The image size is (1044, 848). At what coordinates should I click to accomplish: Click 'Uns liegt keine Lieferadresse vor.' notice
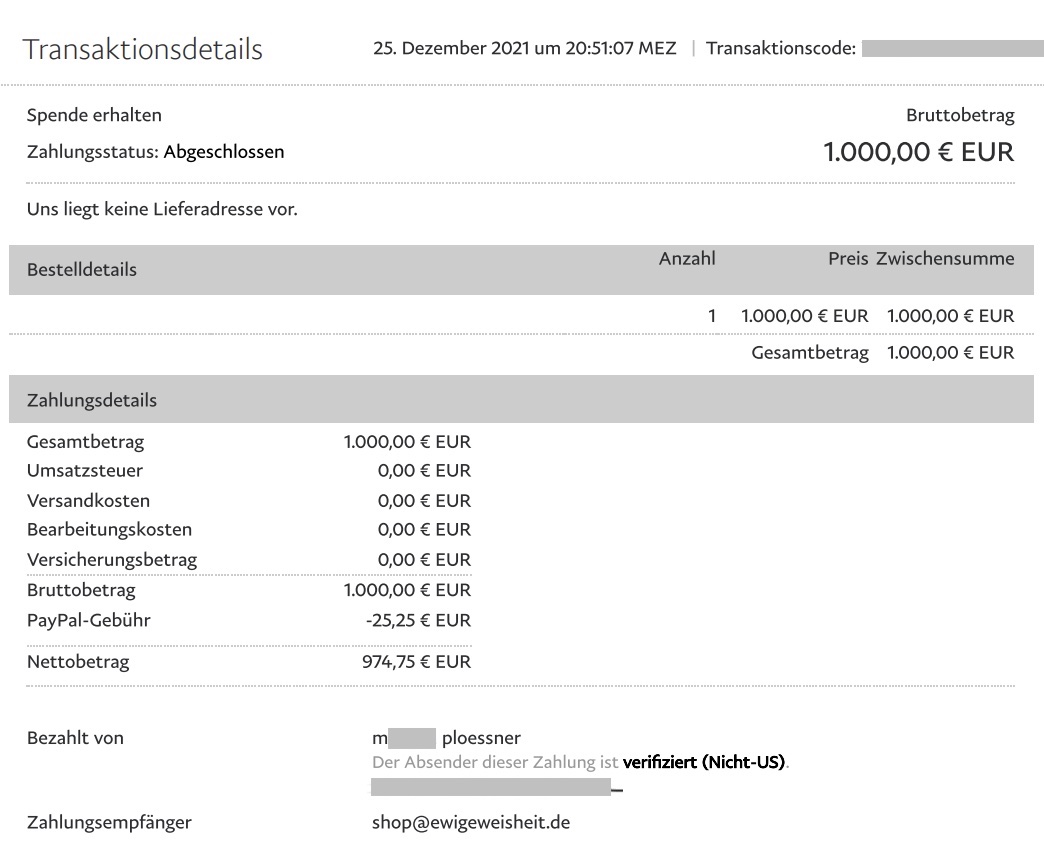pos(162,209)
